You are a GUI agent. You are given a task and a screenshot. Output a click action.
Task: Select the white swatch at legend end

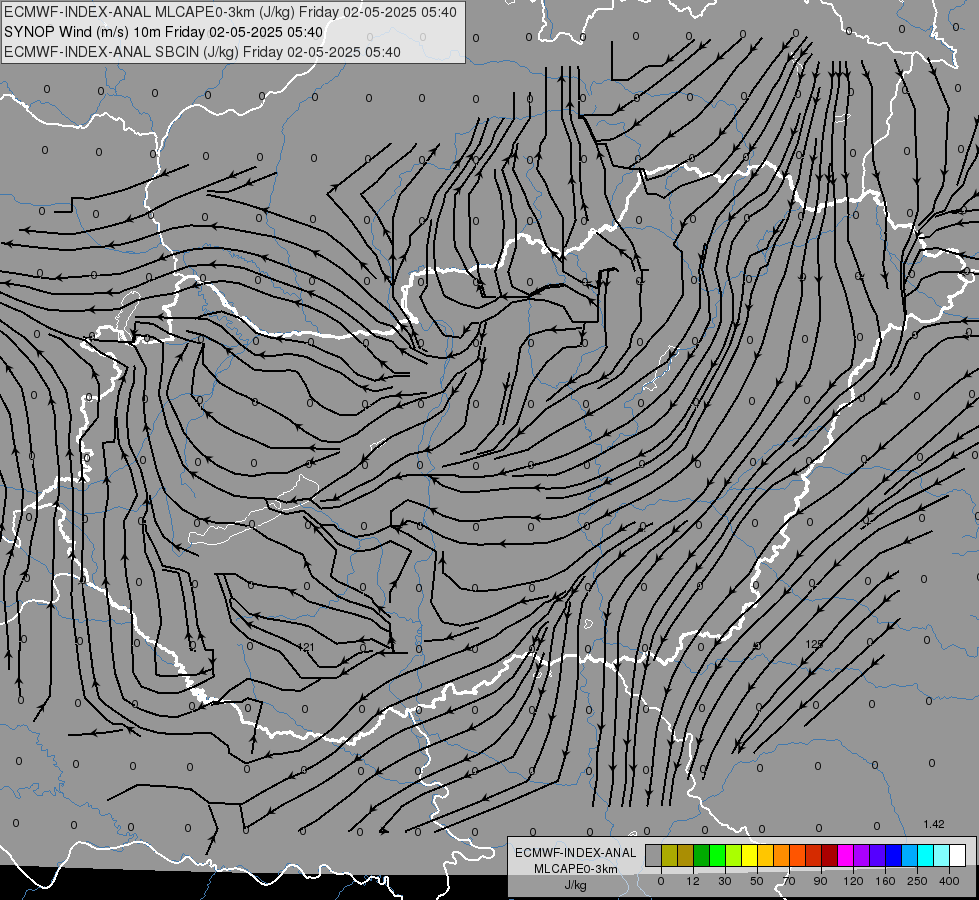click(958, 856)
